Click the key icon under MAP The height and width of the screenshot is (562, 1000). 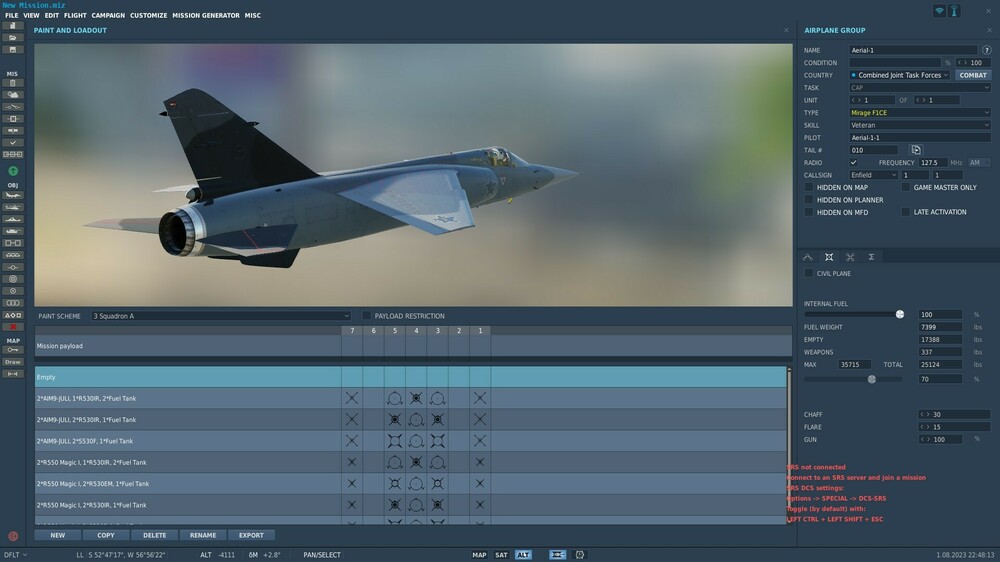pos(12,350)
